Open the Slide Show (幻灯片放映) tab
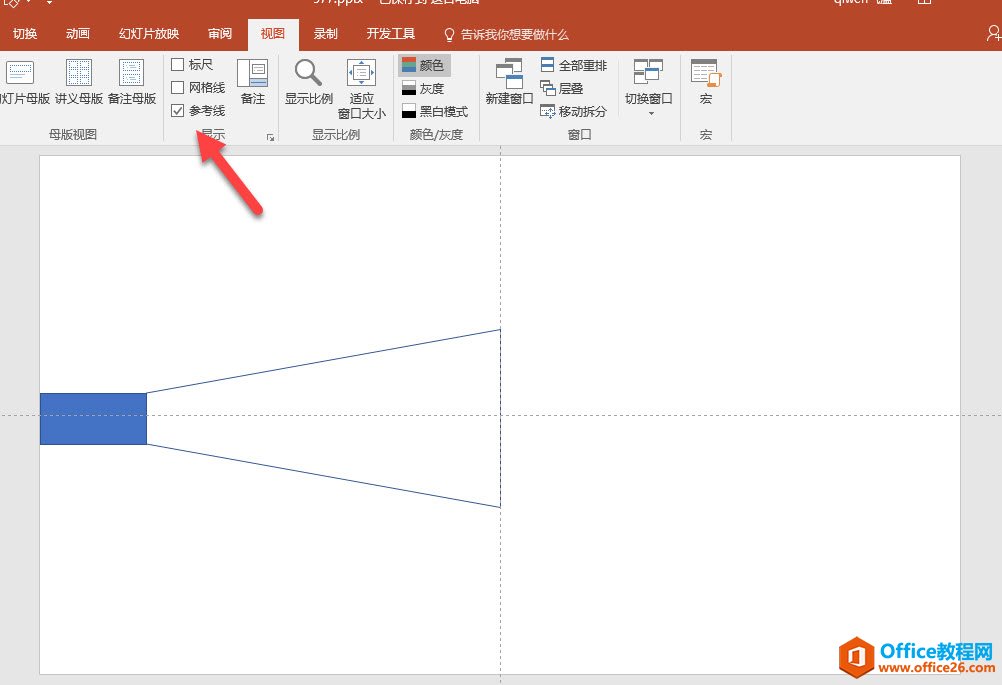Viewport: 1002px width, 685px height. (149, 34)
